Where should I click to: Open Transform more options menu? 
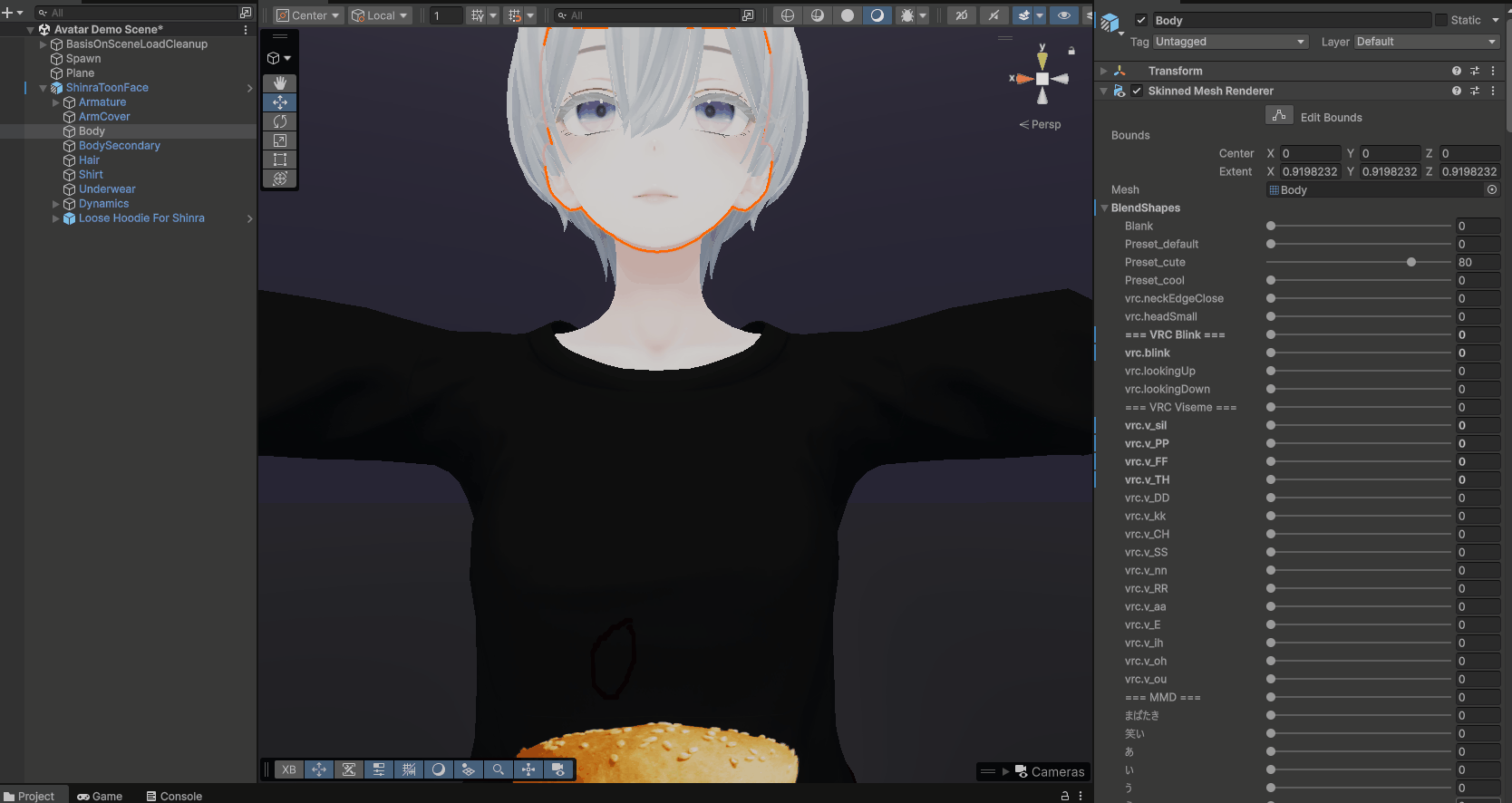[x=1493, y=71]
